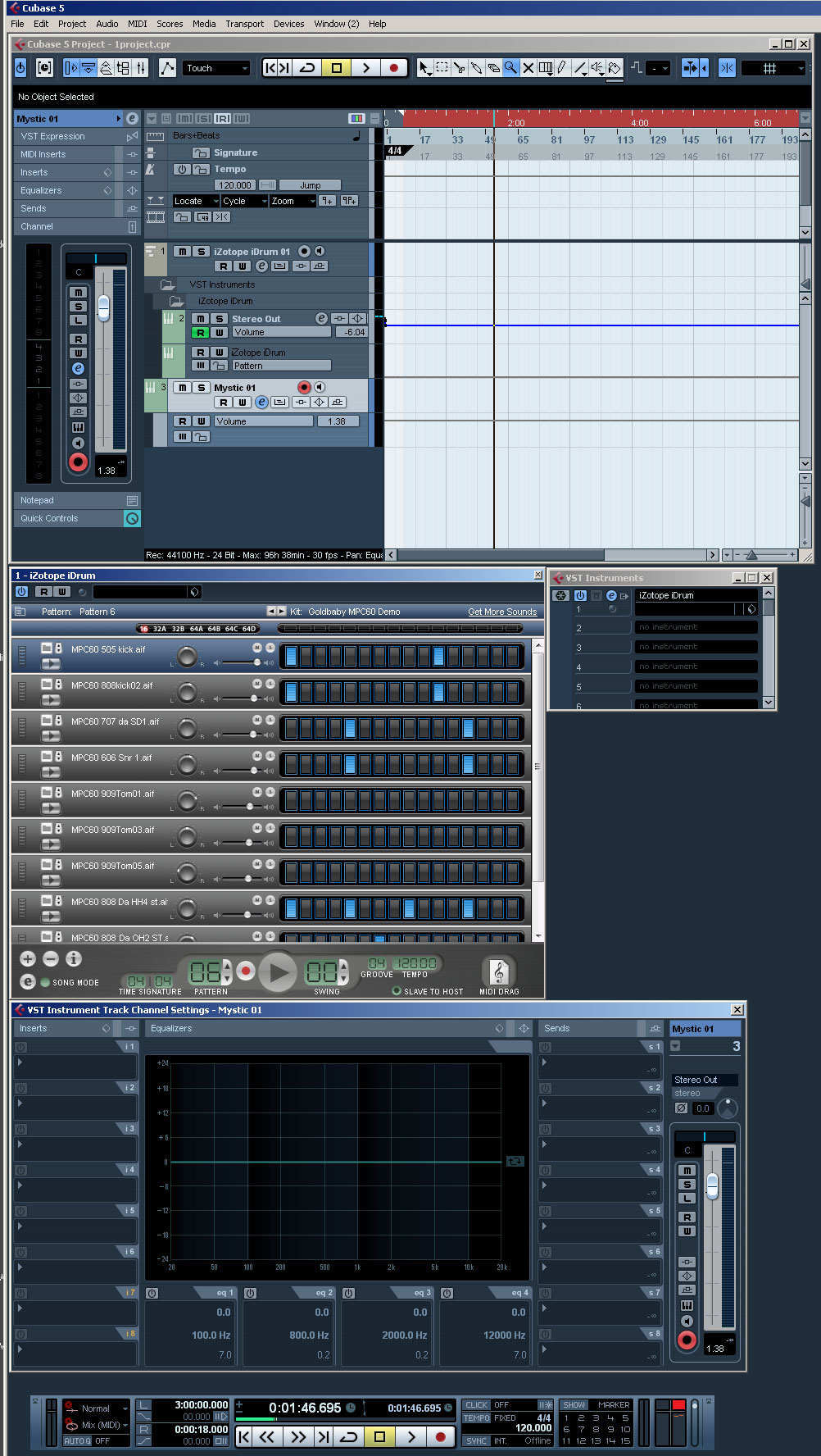
Task: Click Play in project toolbar
Action: 365,68
